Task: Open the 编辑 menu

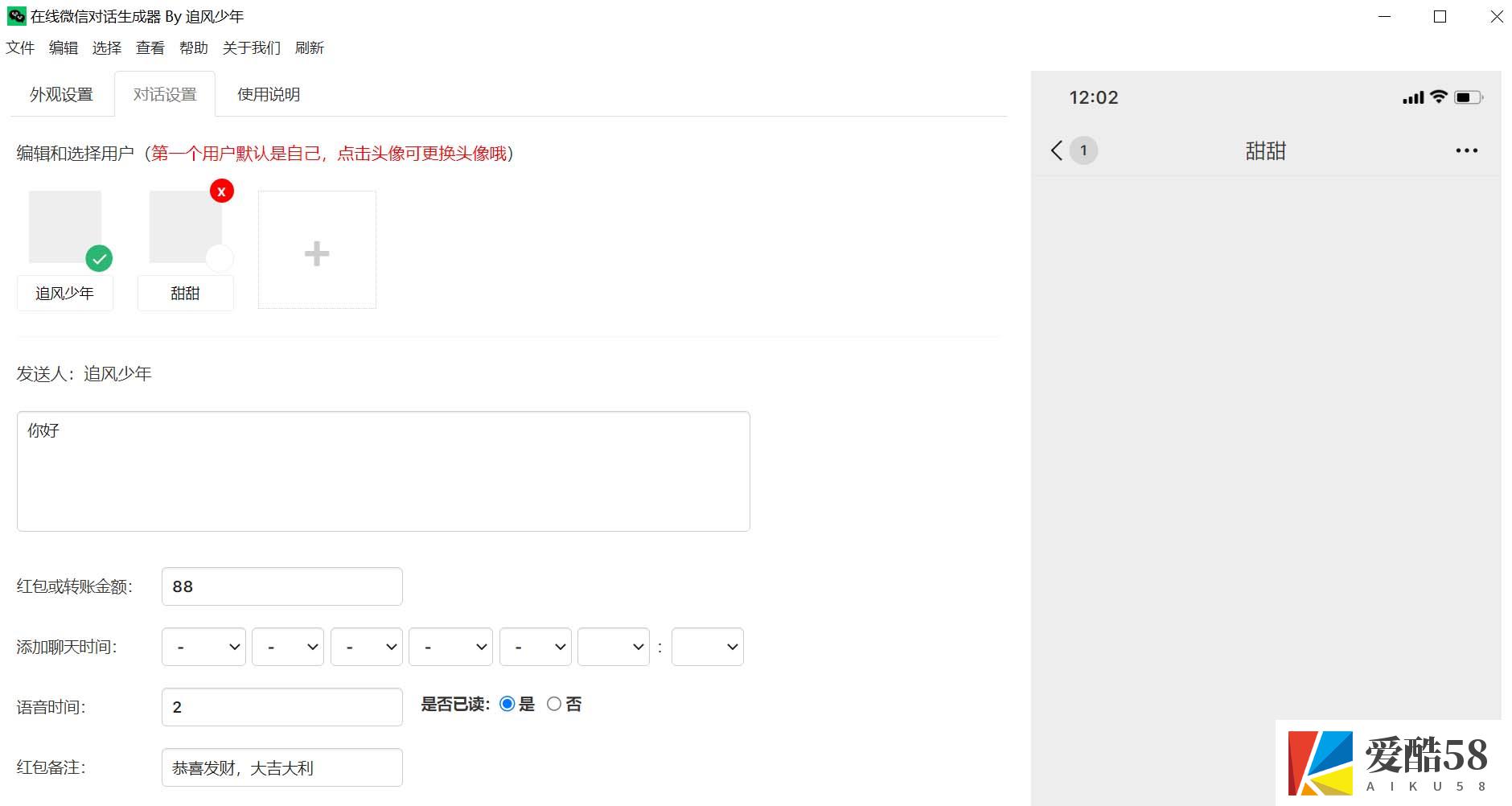Action: tap(64, 47)
